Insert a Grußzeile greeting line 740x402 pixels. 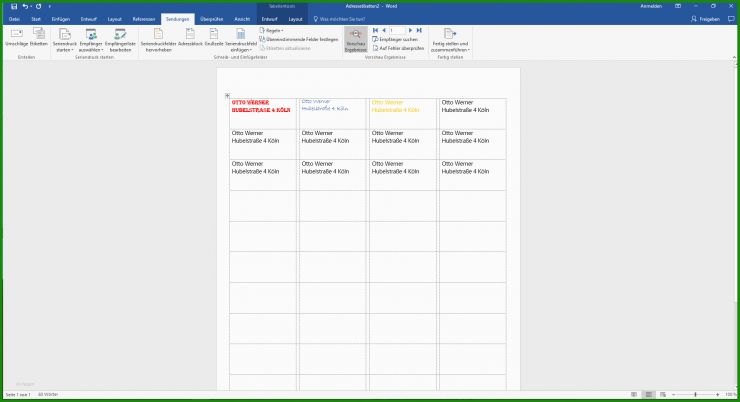(x=213, y=37)
